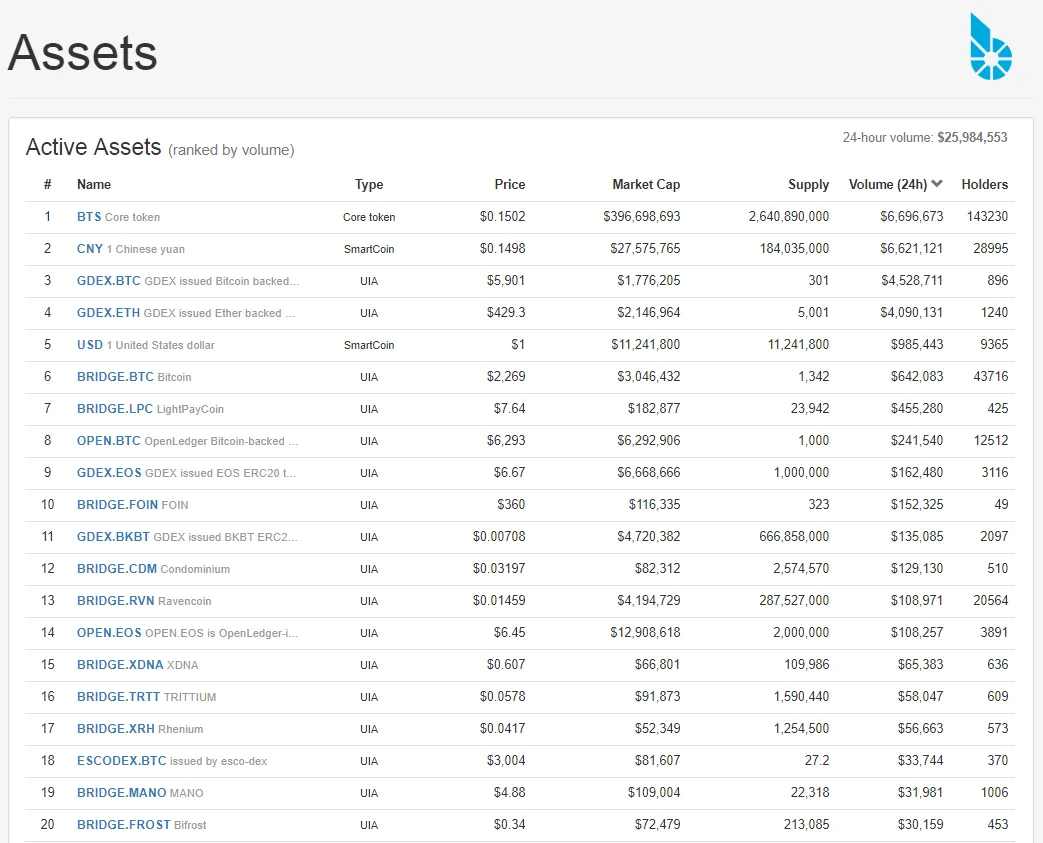Click BRIDGE.RVN holders count 20564
Image resolution: width=1043 pixels, height=843 pixels.
[990, 600]
